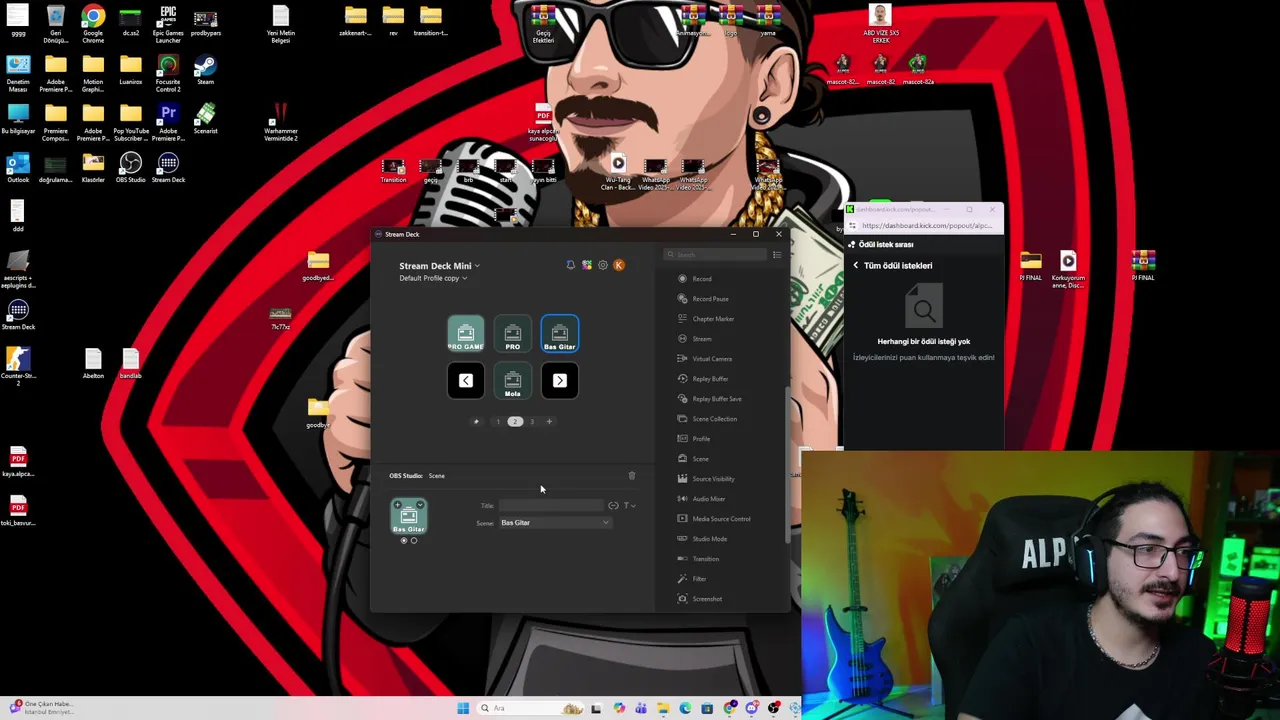Open key icon options chevron on preview
The height and width of the screenshot is (720, 1280).
click(x=420, y=505)
